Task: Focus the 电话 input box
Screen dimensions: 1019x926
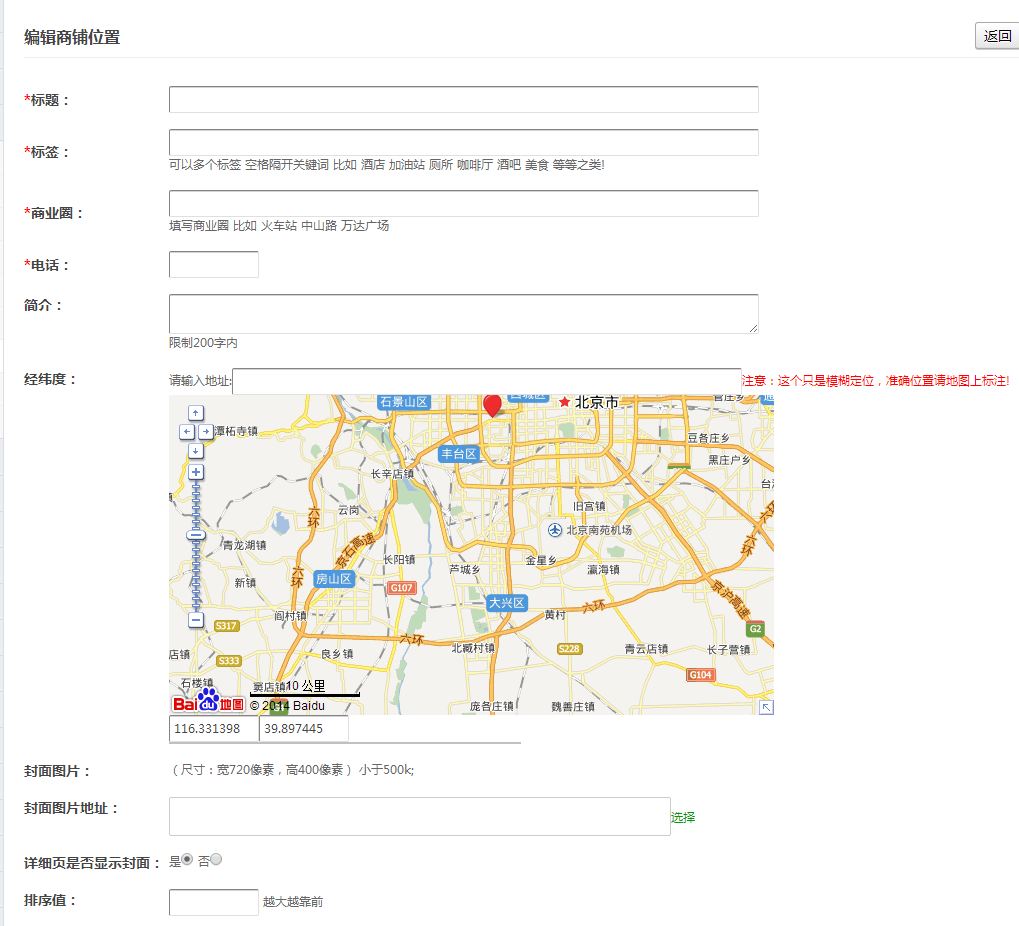Action: pos(213,265)
